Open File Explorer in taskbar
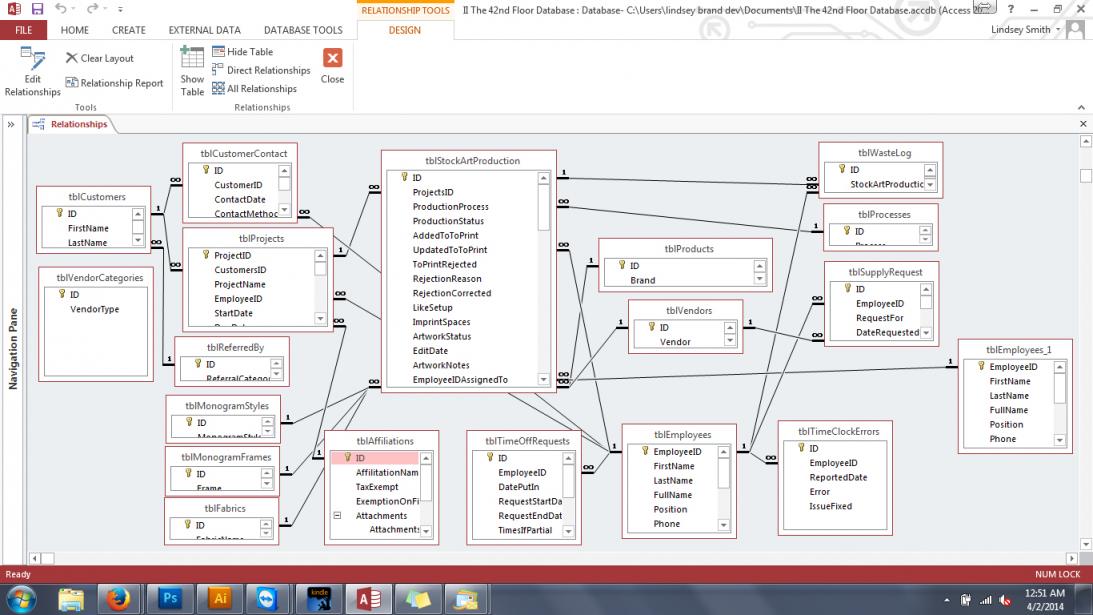Viewport: 1093px width, 615px height. (70, 599)
